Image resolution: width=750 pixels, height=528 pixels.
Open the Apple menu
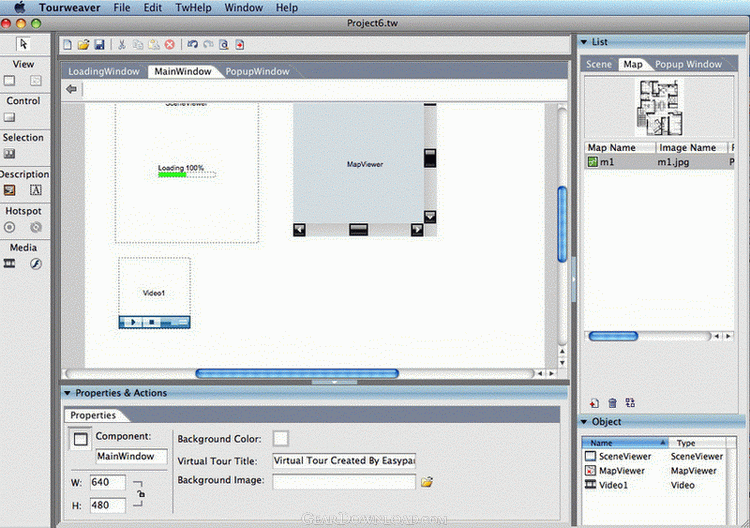coord(20,7)
